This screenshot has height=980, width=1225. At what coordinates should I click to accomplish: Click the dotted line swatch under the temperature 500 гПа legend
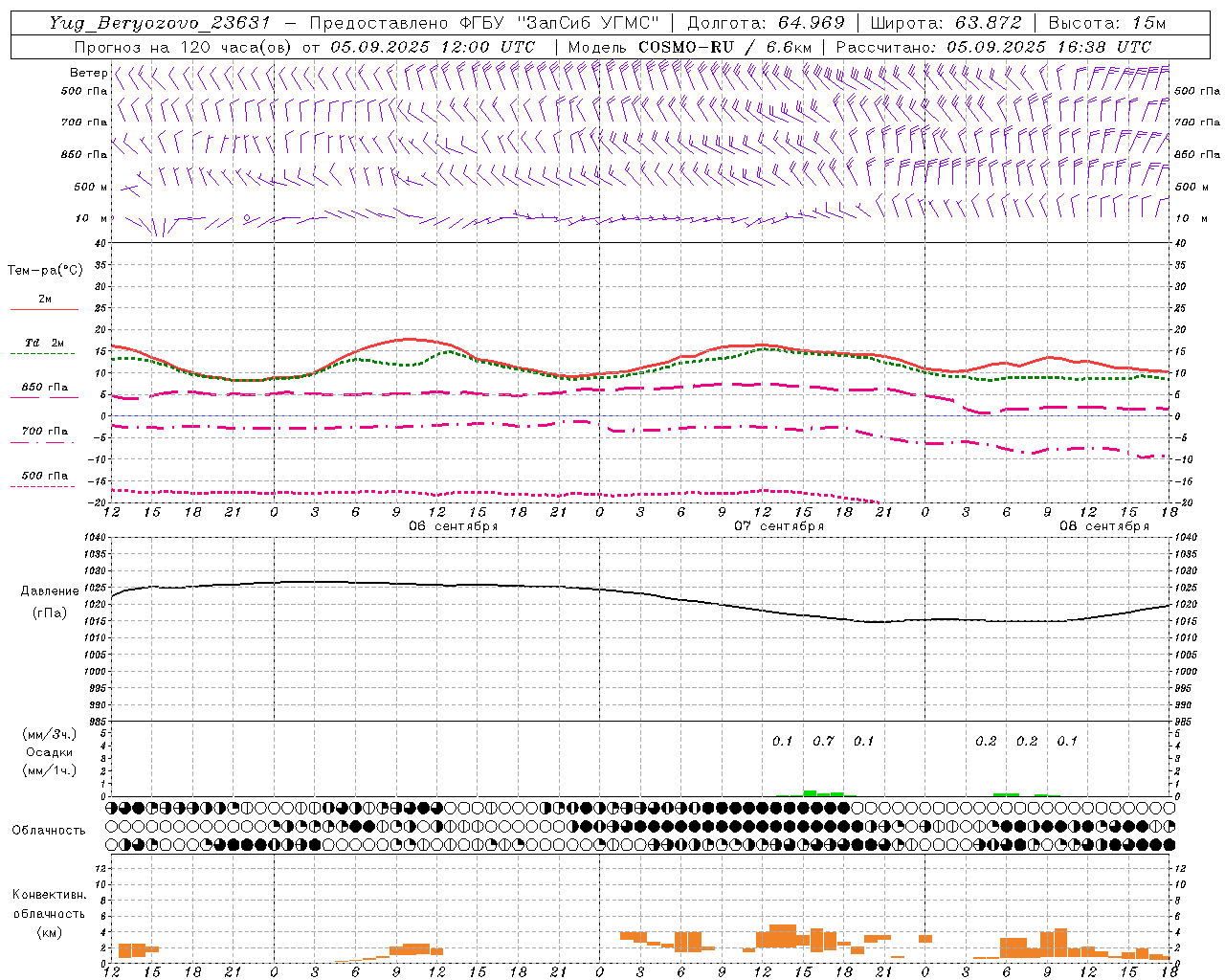click(x=42, y=486)
